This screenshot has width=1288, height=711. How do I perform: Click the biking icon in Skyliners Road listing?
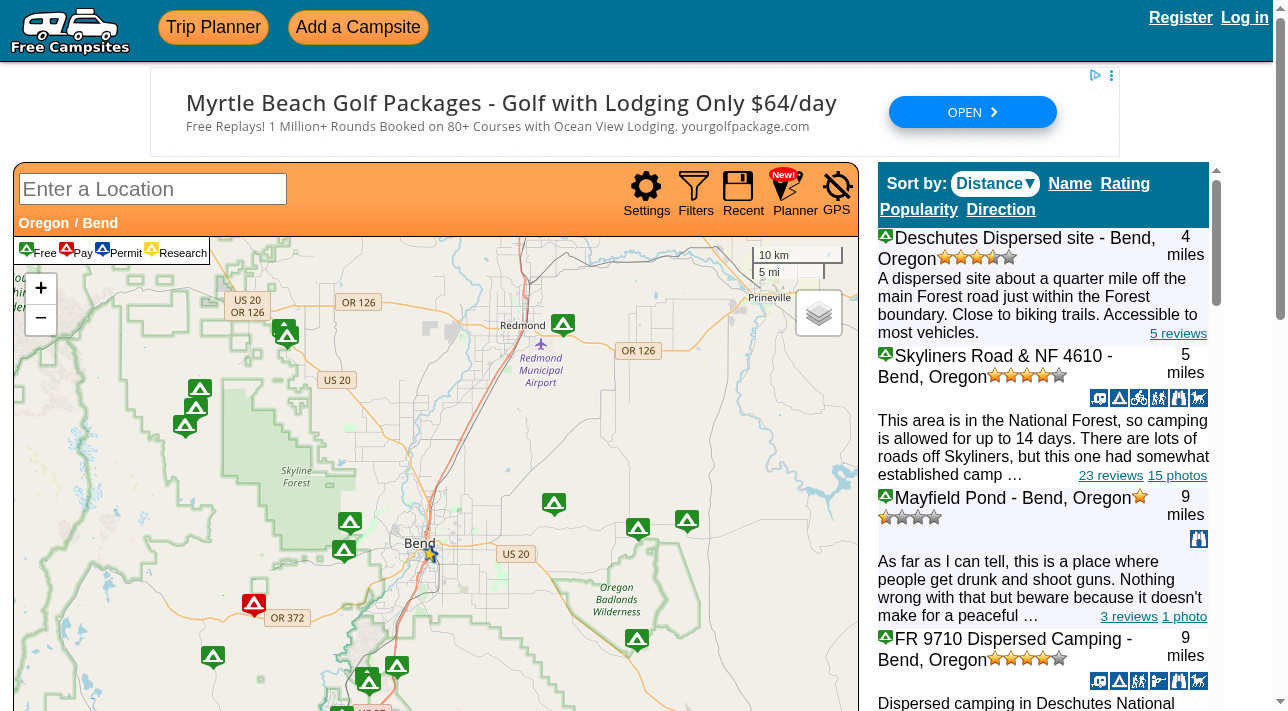(1139, 398)
